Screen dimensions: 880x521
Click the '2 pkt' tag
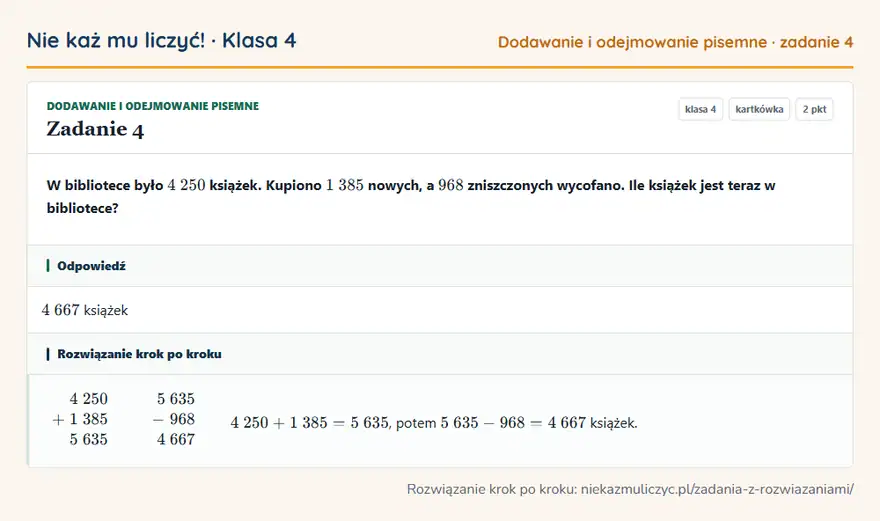pos(814,109)
